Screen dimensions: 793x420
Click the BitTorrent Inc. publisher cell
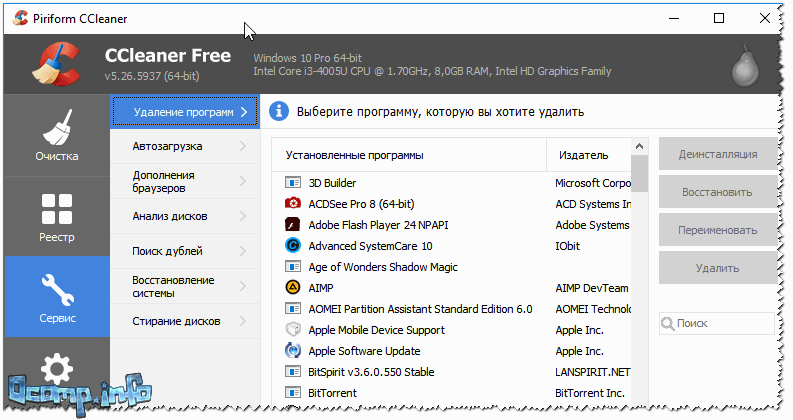[590, 393]
